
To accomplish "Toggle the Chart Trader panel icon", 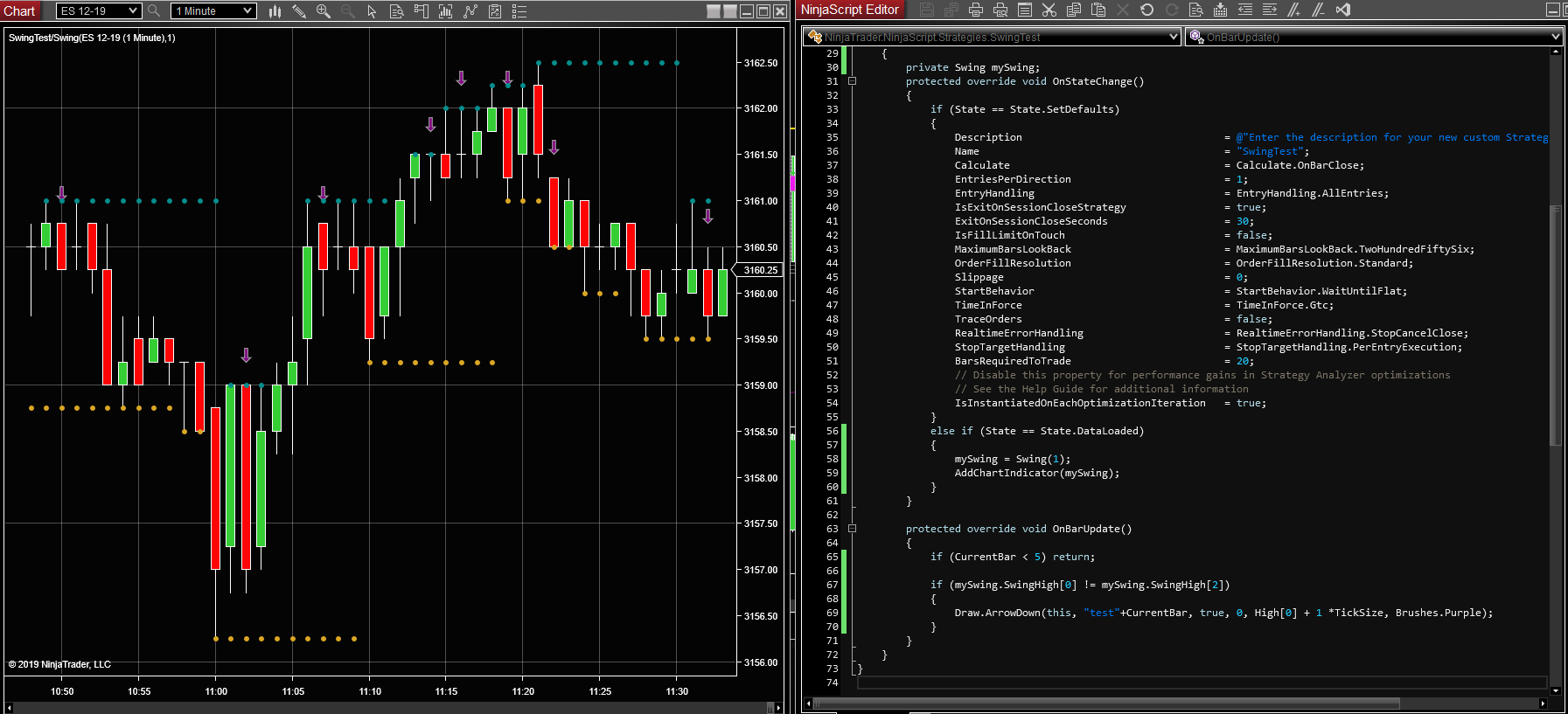I will pos(421,11).
